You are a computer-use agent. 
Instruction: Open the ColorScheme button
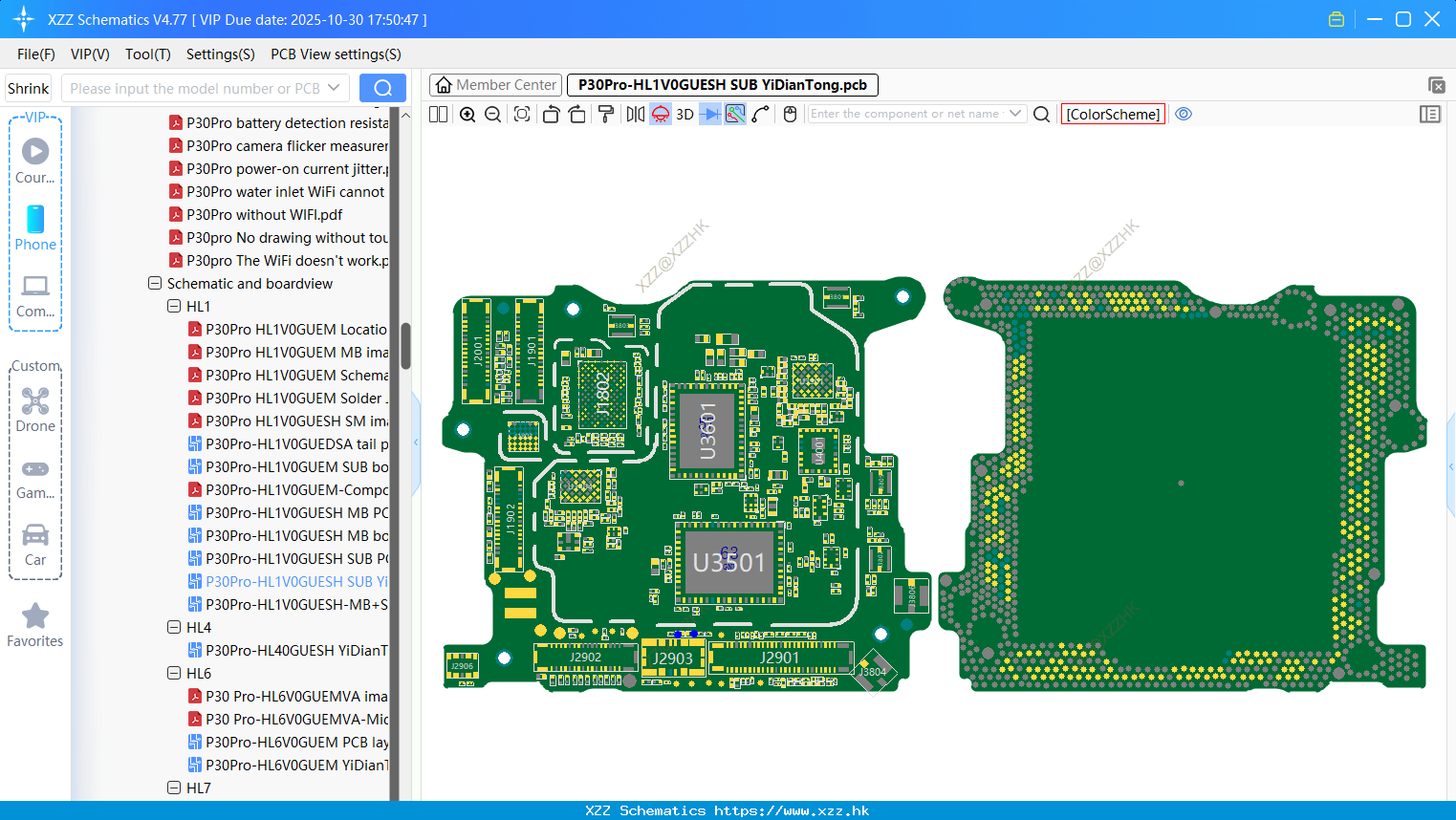(x=1113, y=114)
